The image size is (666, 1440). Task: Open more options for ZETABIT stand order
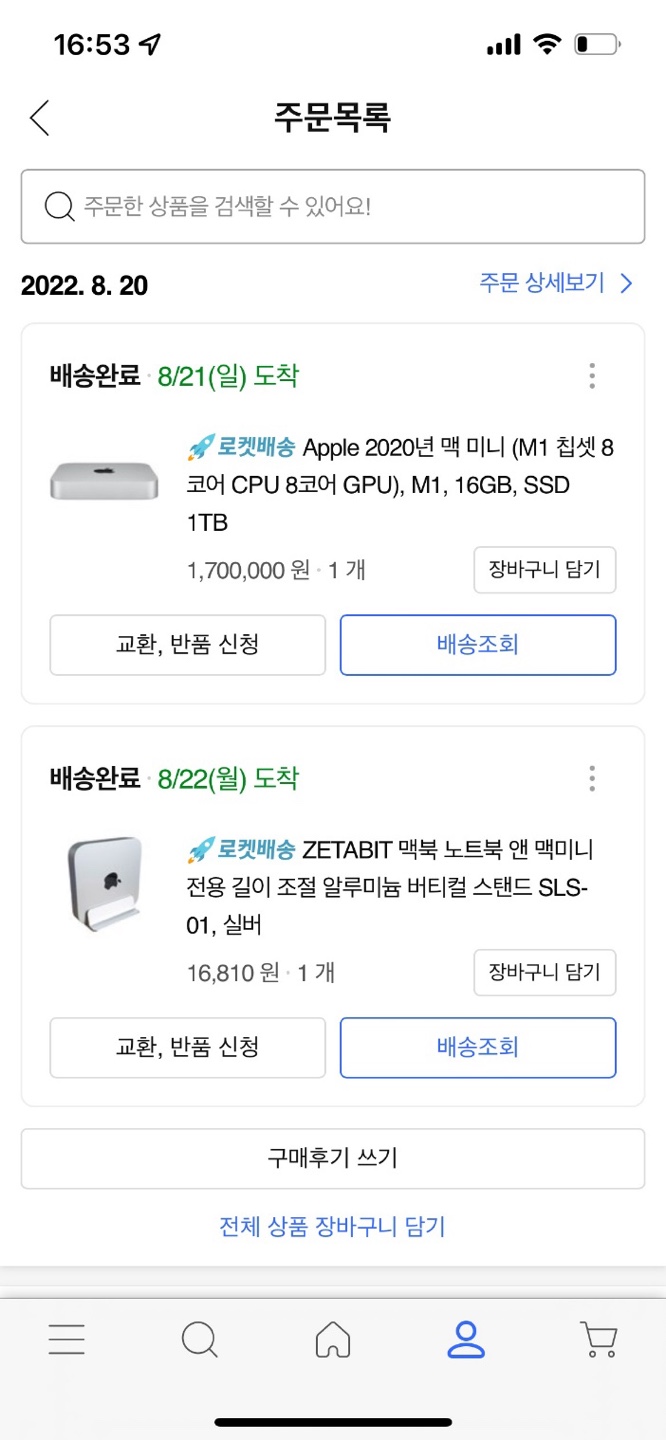pos(592,778)
